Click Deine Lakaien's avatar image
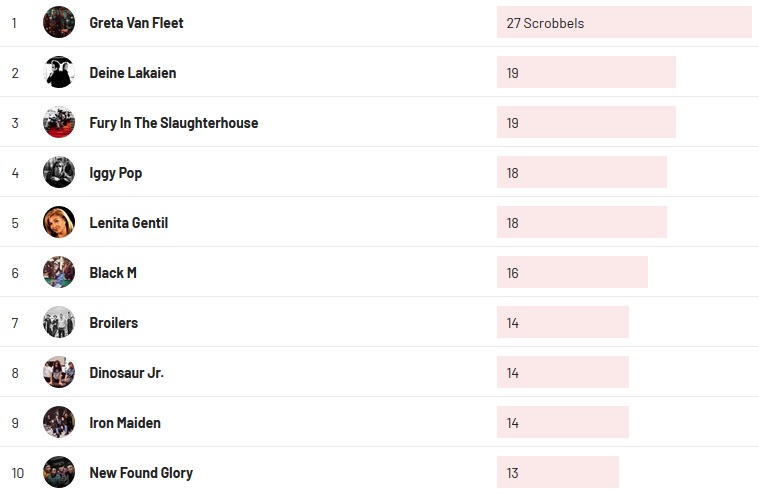Image resolution: width=759 pixels, height=496 pixels. (59, 72)
